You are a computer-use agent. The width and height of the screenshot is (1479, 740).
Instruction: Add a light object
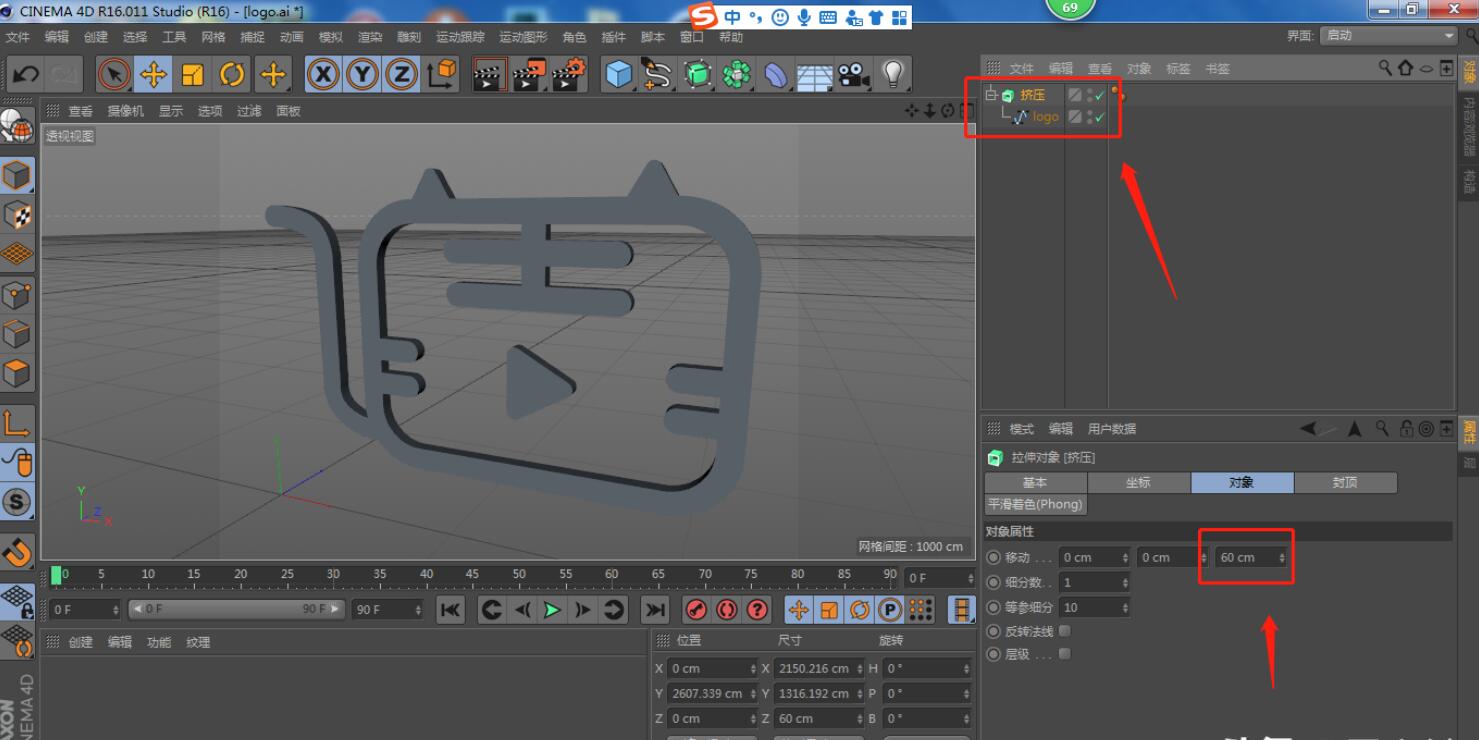893,74
